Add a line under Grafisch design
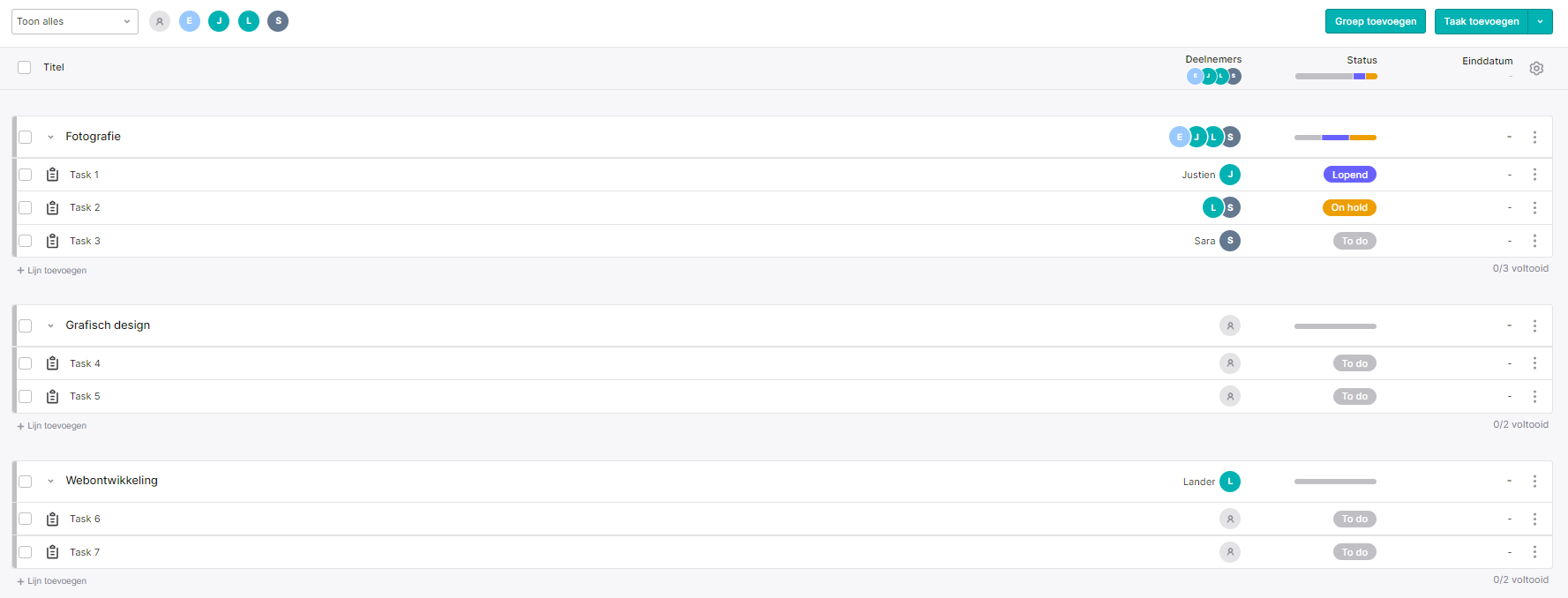 click(52, 426)
